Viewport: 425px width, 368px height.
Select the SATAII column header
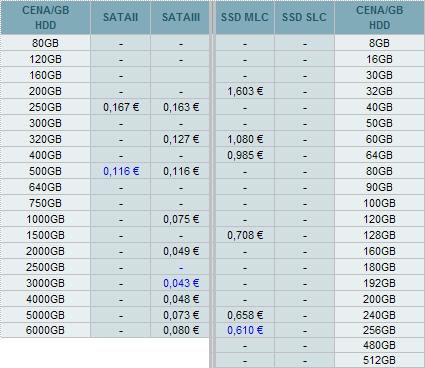tap(120, 17)
